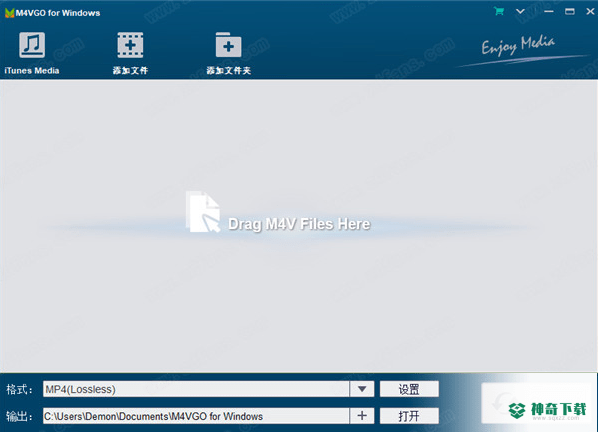Click the 添加文件 film-strip icon

pos(130,45)
